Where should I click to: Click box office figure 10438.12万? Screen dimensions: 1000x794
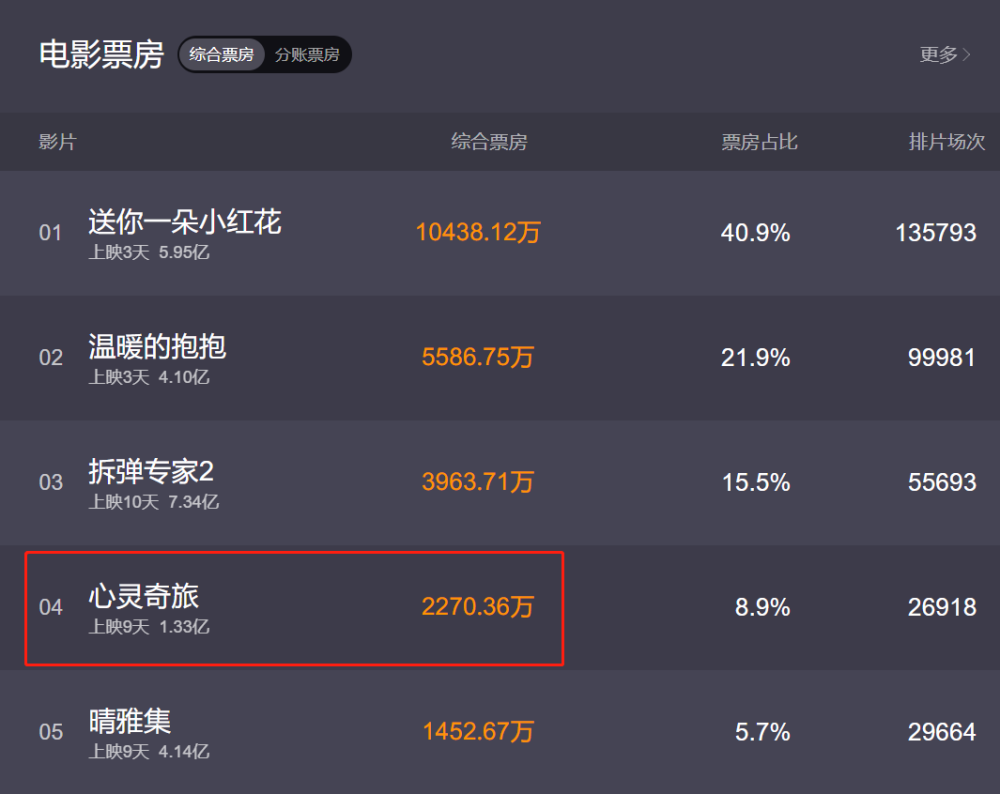click(478, 233)
